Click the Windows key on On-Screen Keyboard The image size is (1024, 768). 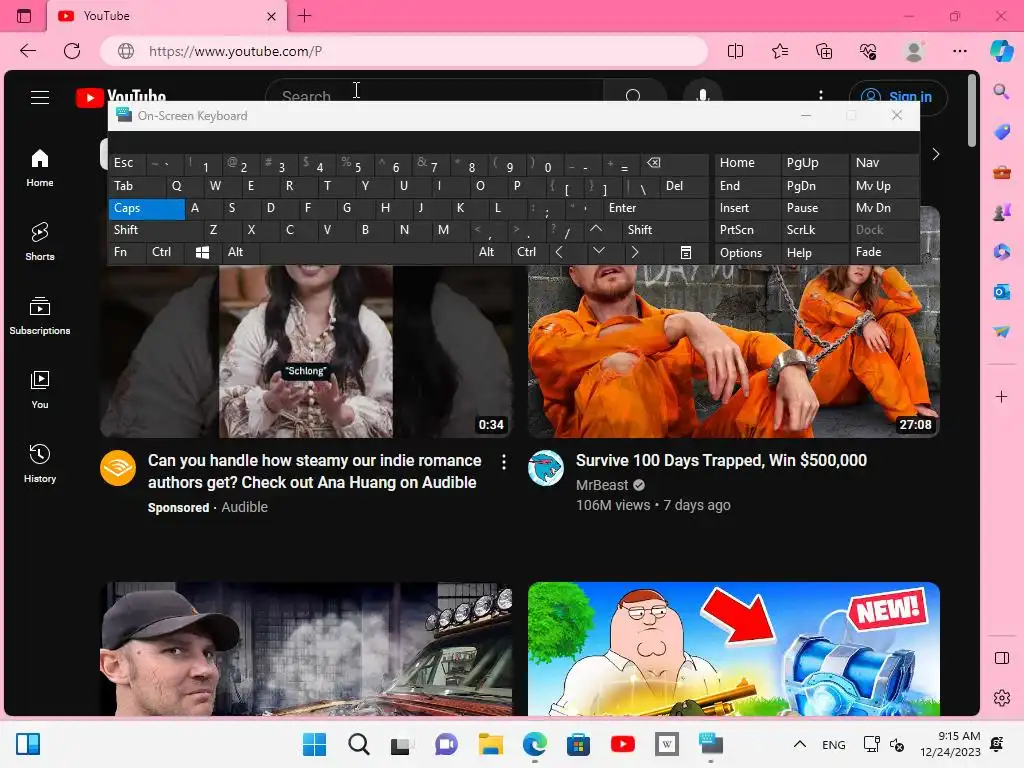[202, 252]
